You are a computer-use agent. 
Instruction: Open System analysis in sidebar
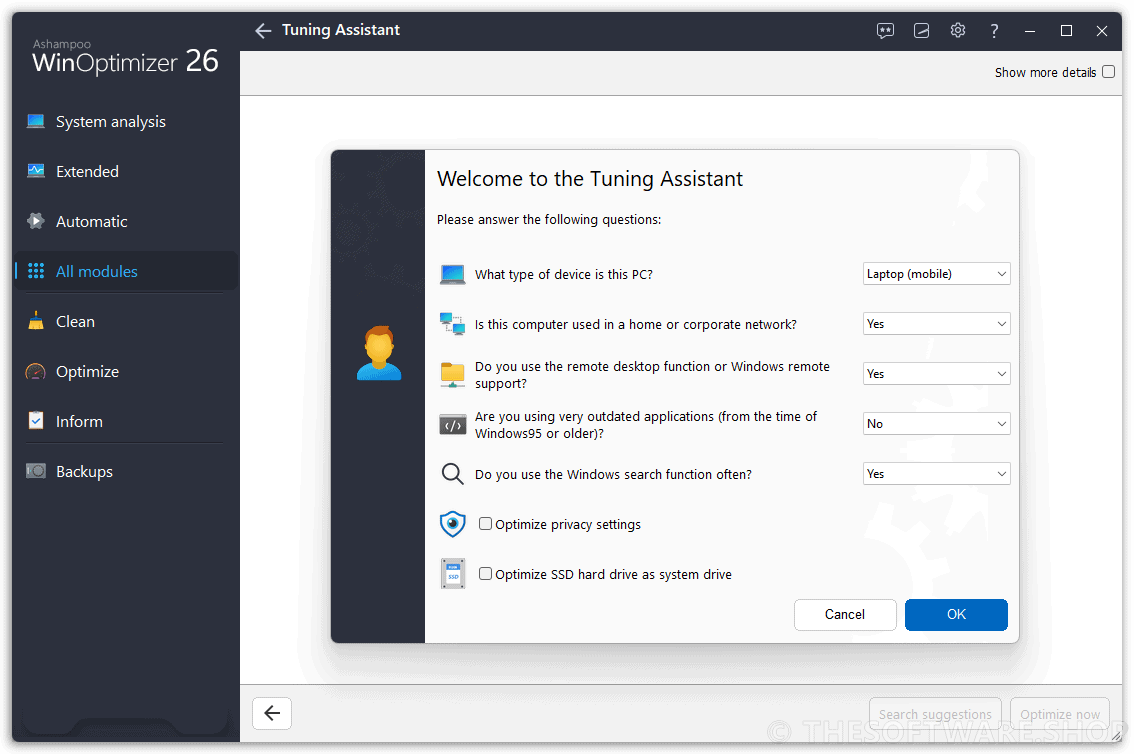pos(126,121)
